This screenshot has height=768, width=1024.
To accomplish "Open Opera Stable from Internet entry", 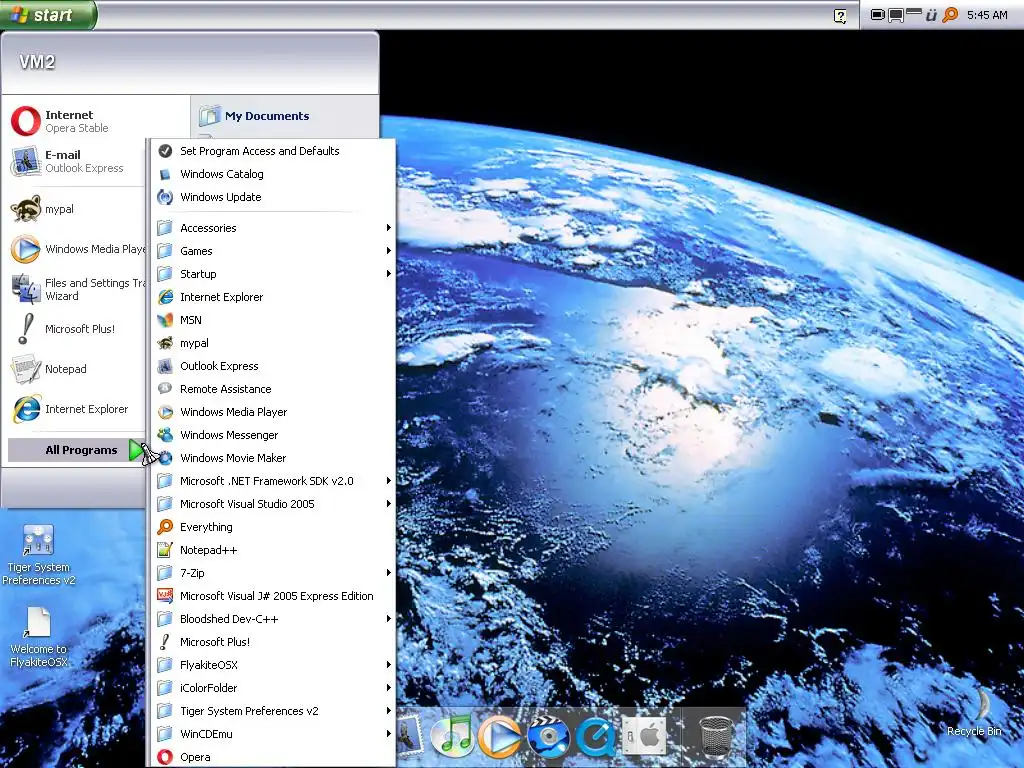I will 74,121.
